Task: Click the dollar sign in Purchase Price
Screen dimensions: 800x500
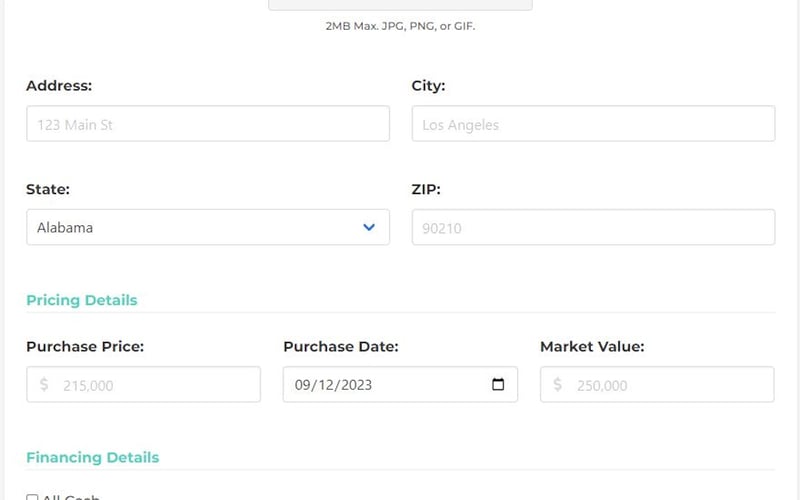Action: click(44, 385)
